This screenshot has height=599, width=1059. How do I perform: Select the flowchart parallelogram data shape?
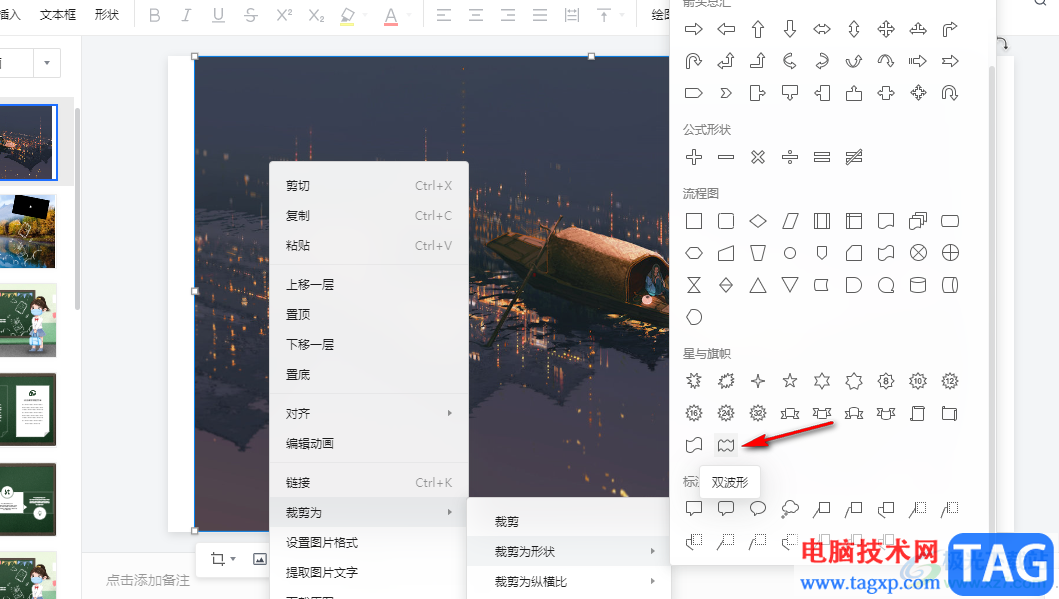tap(790, 221)
